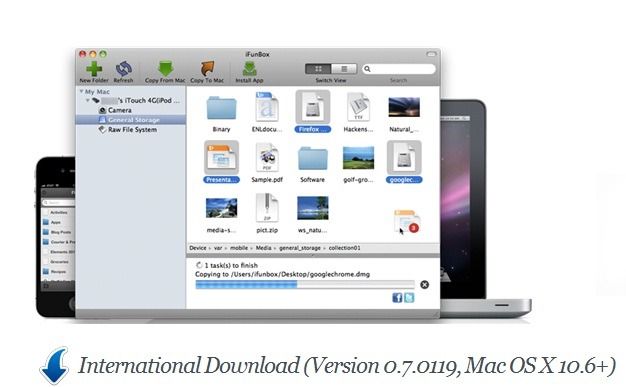Select the iTouch 4G device entry
The image size is (626, 387).
137,101
